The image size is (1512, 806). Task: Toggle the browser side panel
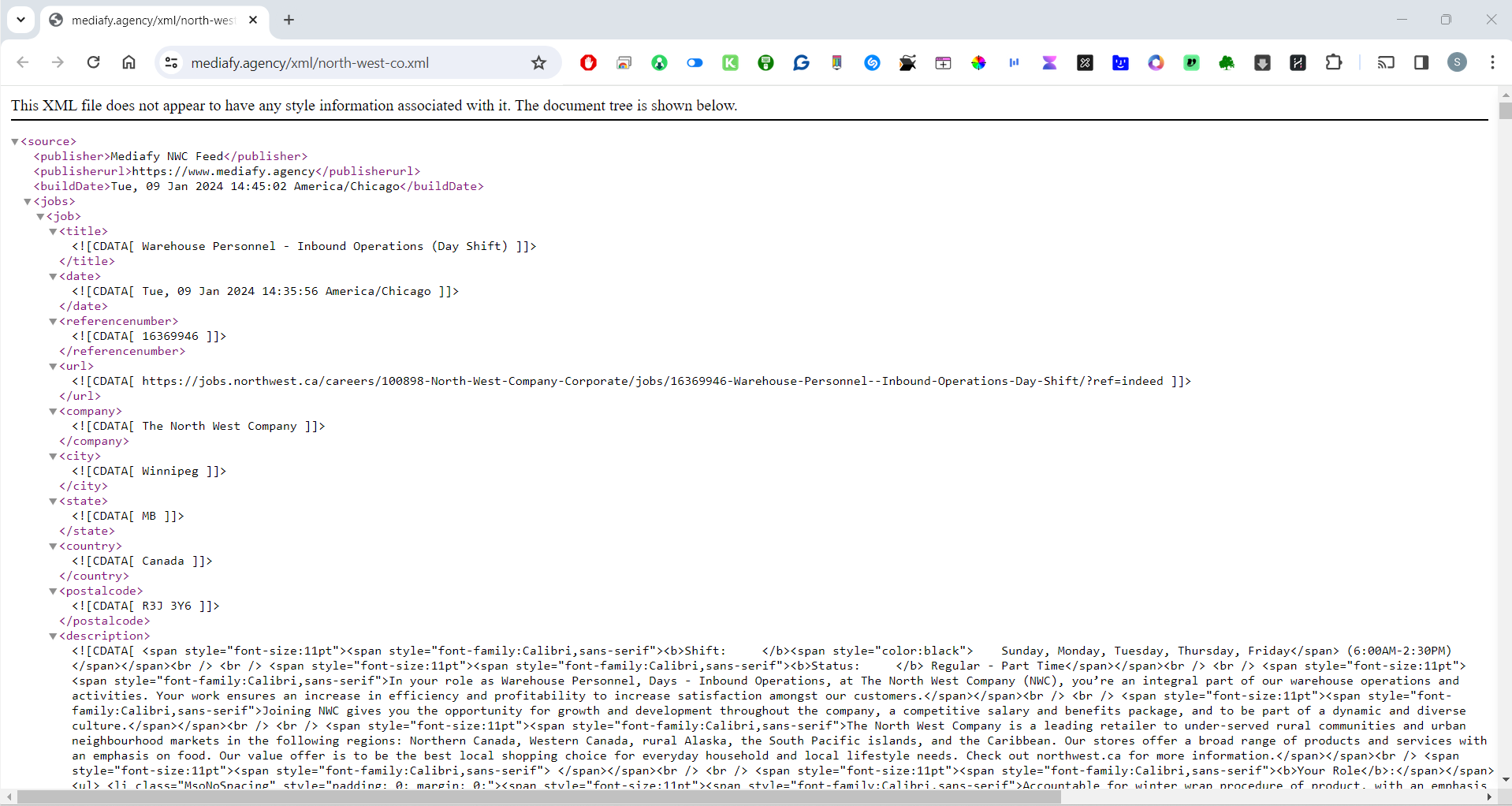click(x=1421, y=62)
